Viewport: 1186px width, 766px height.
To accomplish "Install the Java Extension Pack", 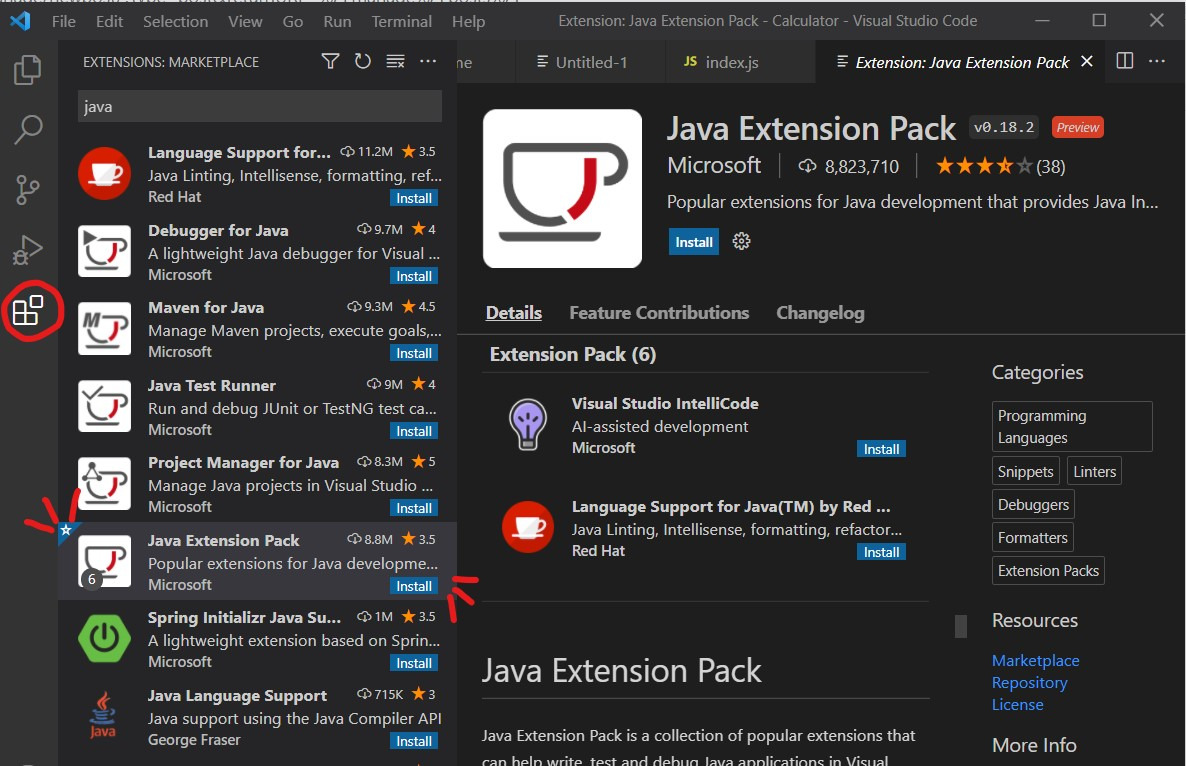I will click(693, 241).
